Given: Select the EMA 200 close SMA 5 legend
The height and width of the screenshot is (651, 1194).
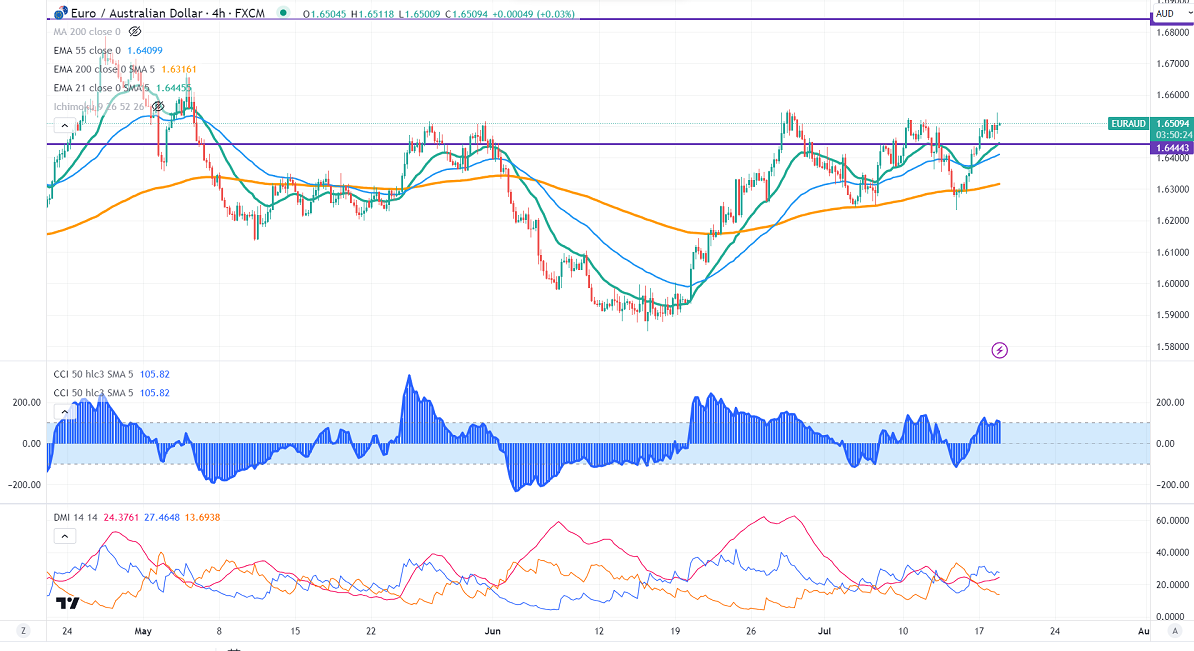Looking at the screenshot, I should coord(104,69).
